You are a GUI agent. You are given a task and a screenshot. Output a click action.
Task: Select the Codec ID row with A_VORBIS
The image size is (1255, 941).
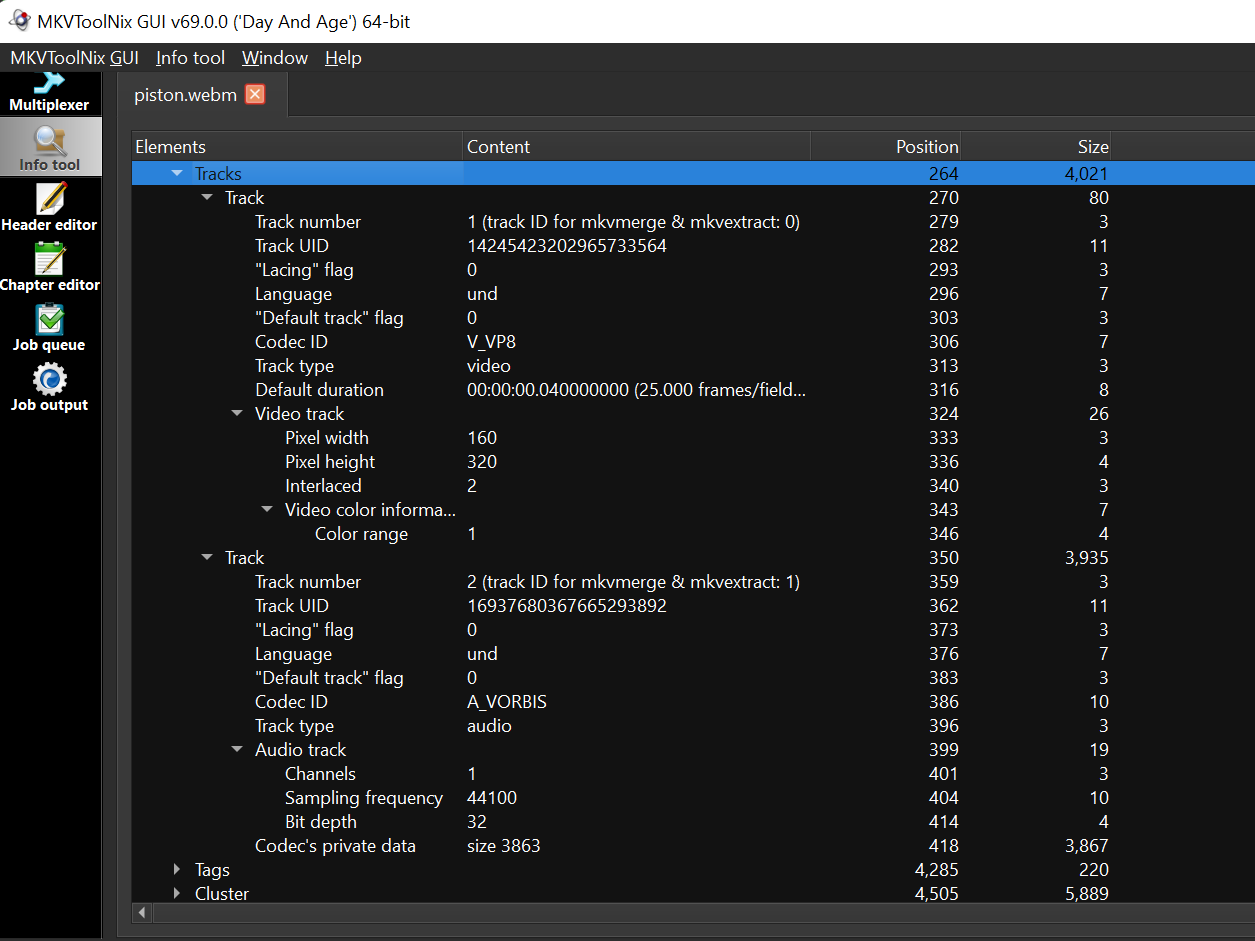[x=693, y=702]
